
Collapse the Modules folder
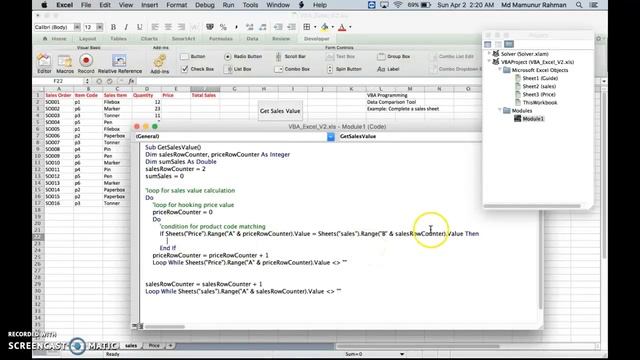[500, 110]
